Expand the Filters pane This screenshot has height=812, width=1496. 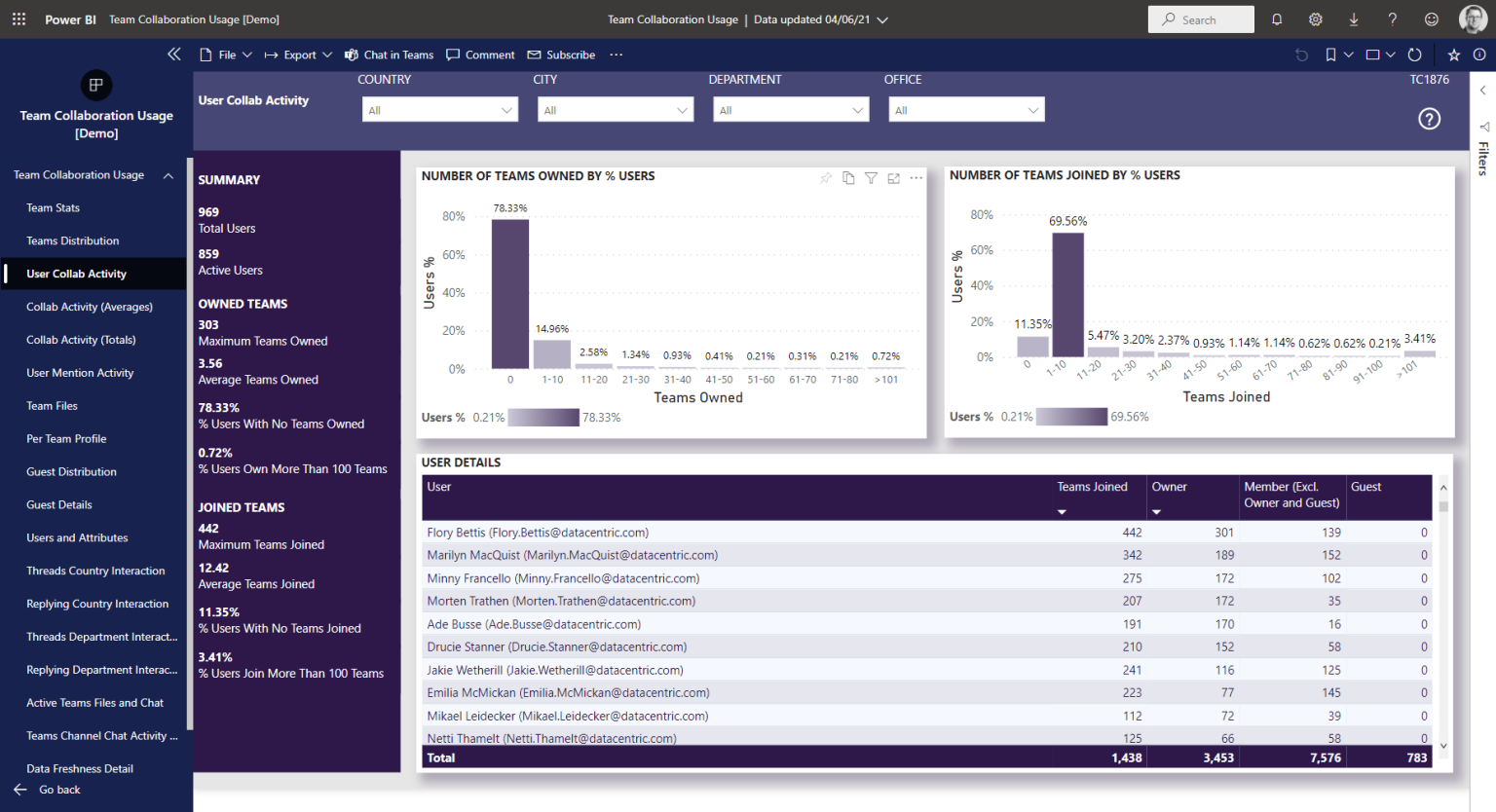(x=1482, y=91)
